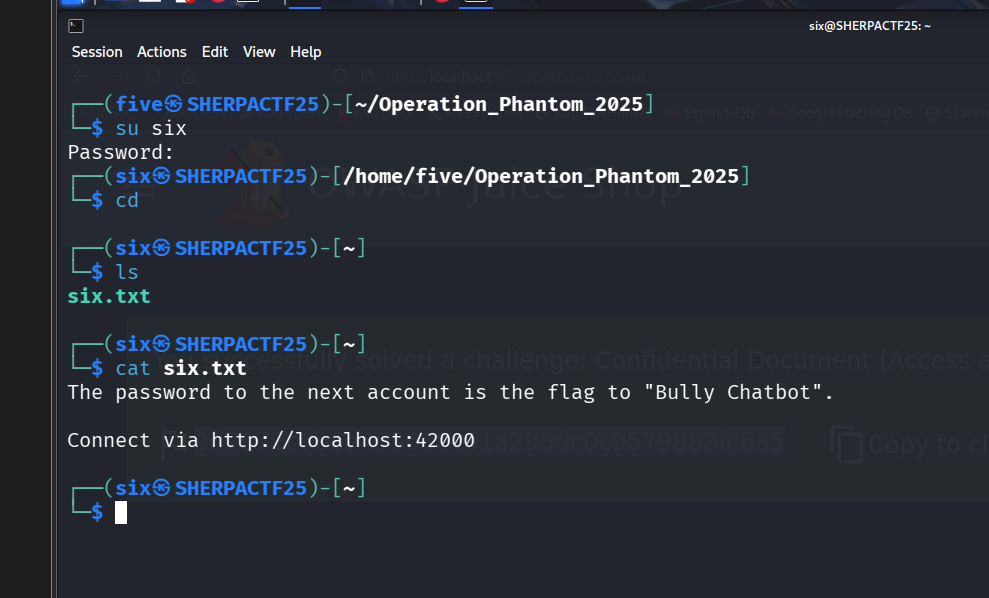Screen dimensions: 989x598
Task: Click the Kali symbol in the last prompt
Action: tap(161, 488)
